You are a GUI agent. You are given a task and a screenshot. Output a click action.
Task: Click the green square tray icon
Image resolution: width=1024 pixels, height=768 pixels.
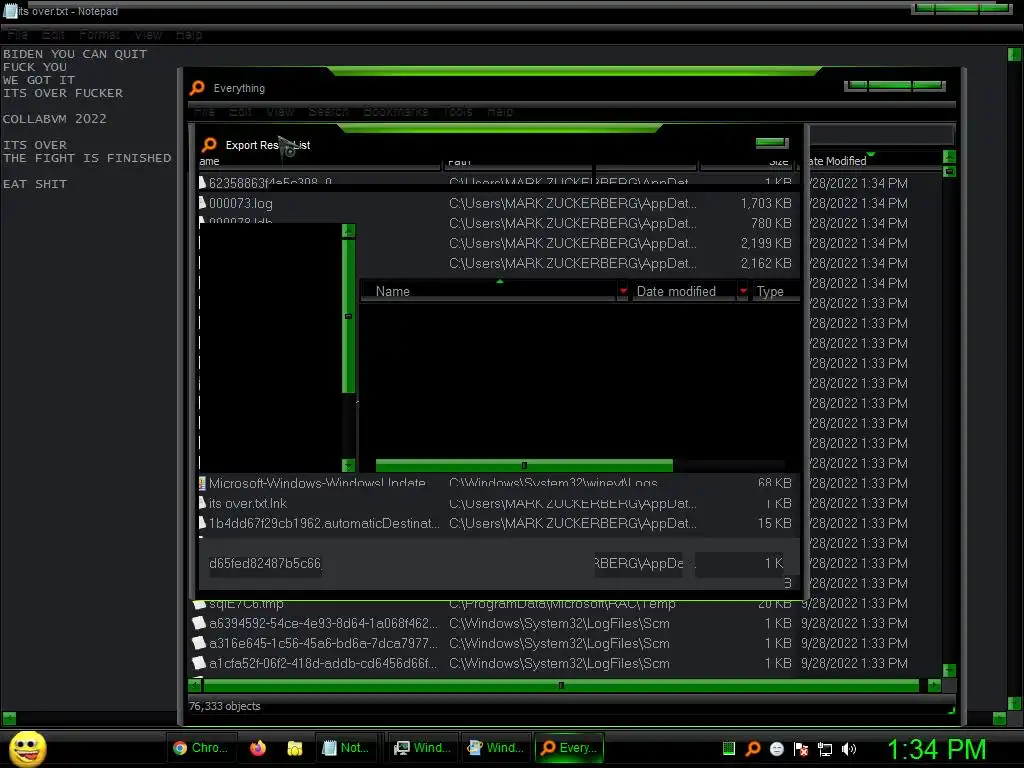click(729, 748)
